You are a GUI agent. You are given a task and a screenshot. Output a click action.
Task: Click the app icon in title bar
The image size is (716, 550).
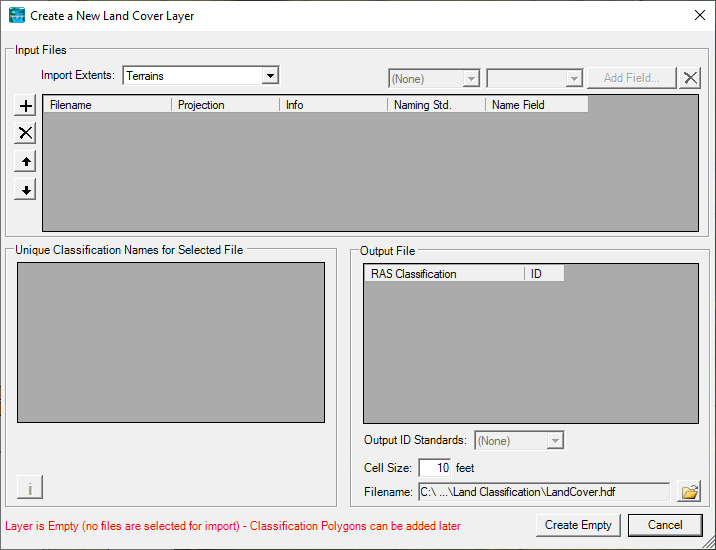(x=16, y=16)
